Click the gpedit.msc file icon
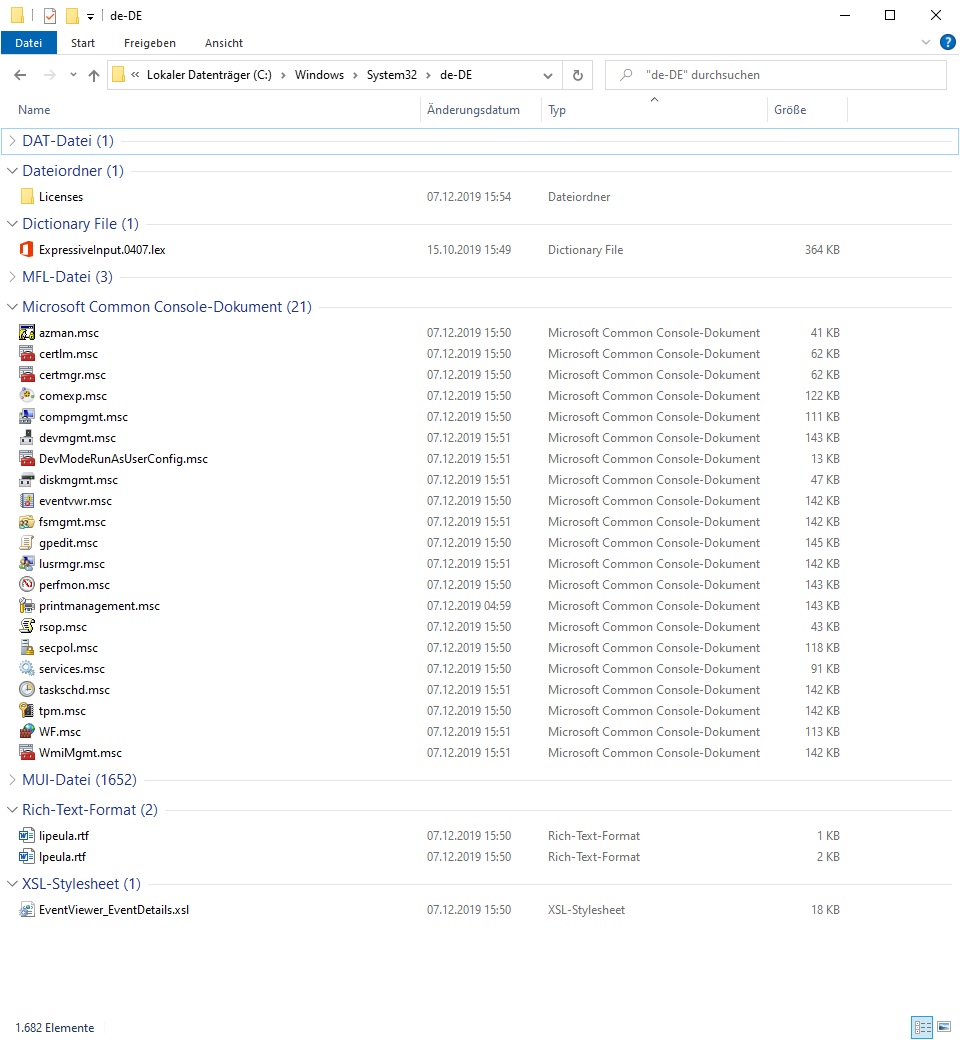This screenshot has height=1040, width=960. click(27, 543)
